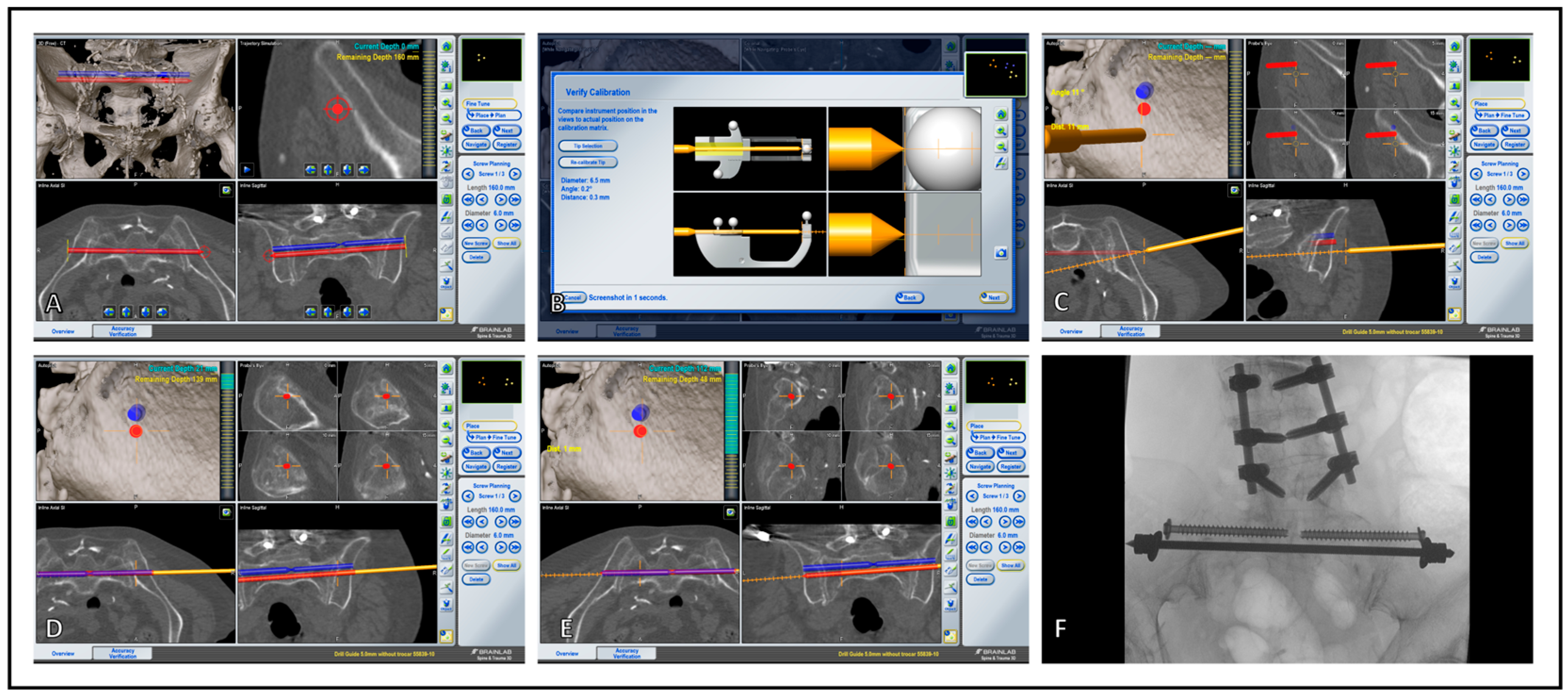Viewport: 1568px width, 697px height.
Task: Decrease Diameter single step in panel C
Action: [x=1490, y=225]
